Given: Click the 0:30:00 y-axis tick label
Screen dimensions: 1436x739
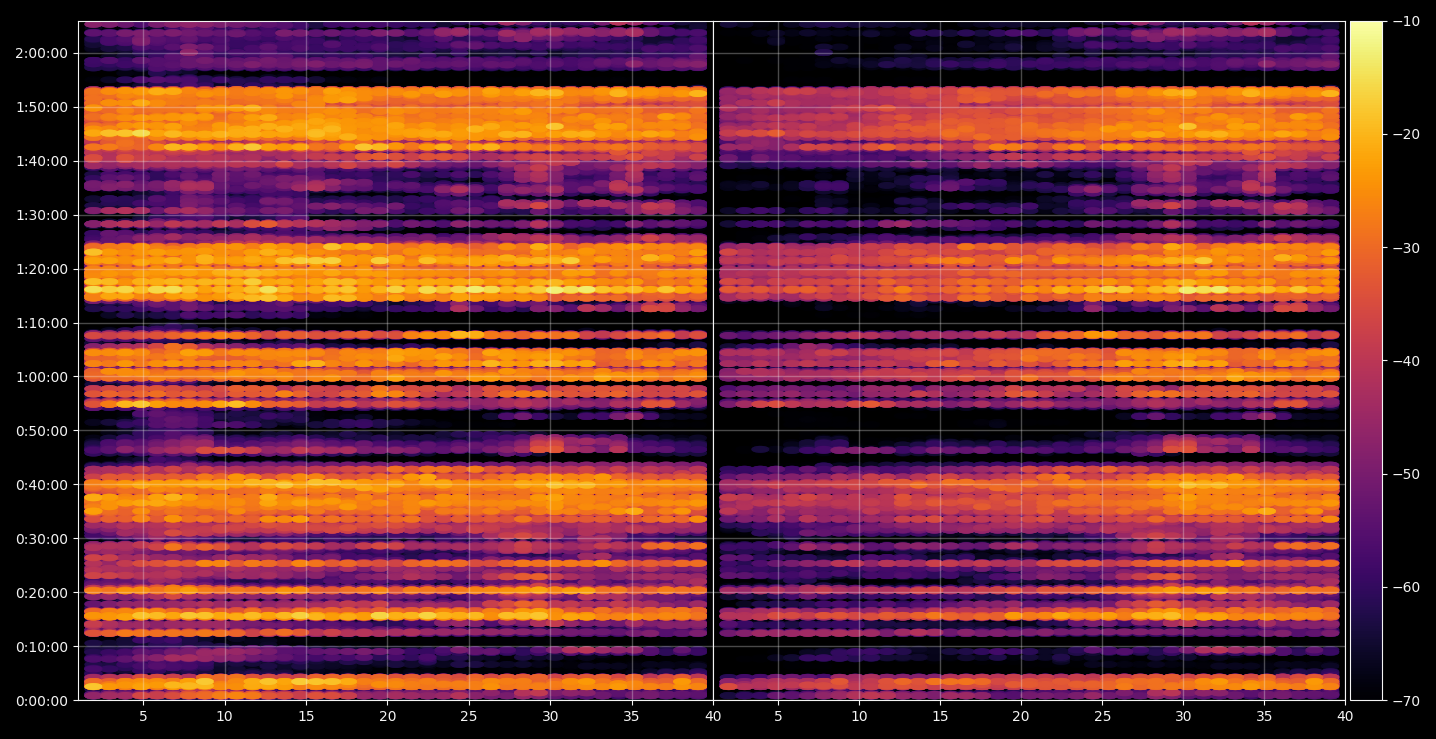Looking at the screenshot, I should [x=40, y=539].
